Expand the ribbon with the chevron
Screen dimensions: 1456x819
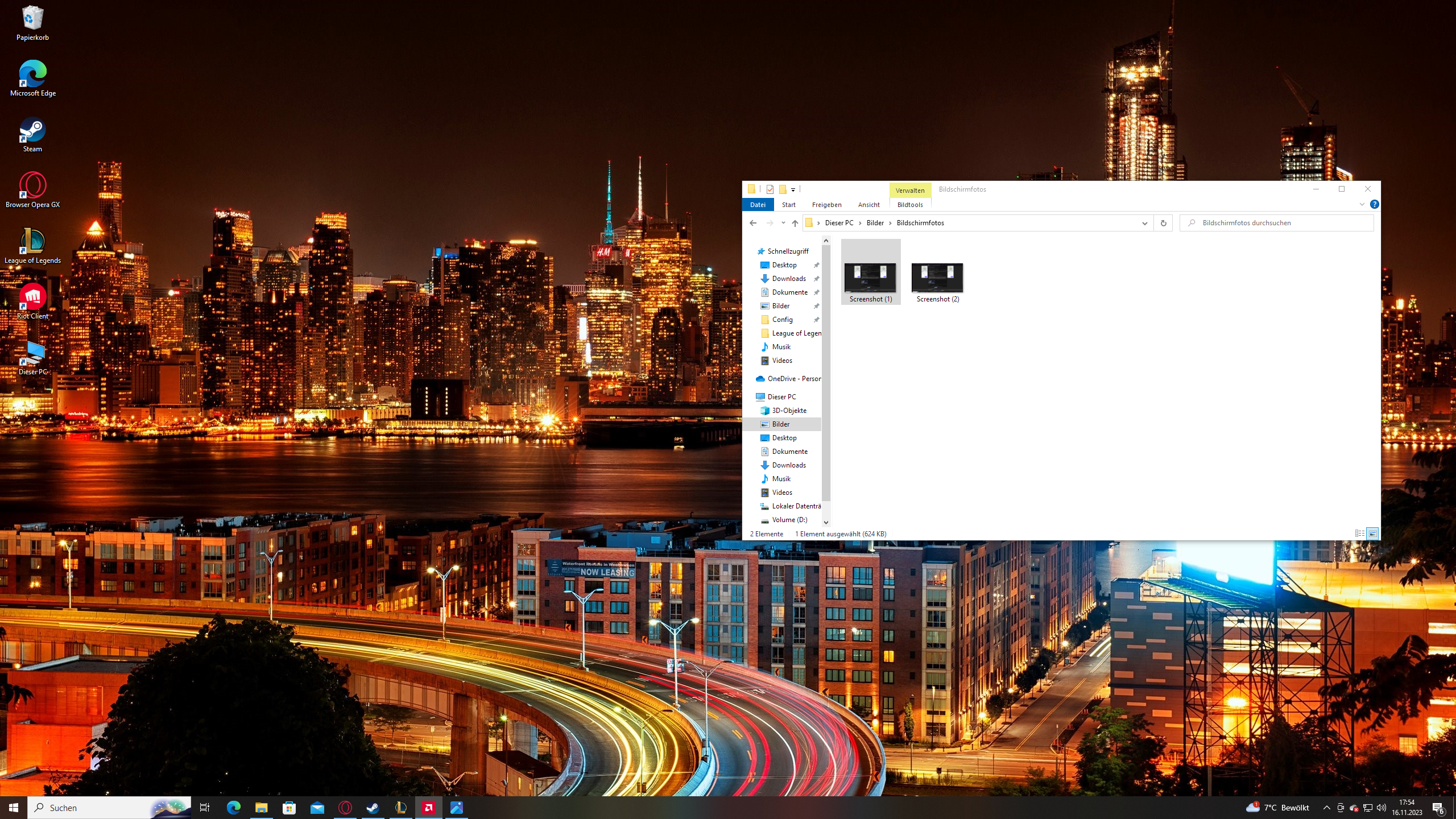click(x=1362, y=205)
